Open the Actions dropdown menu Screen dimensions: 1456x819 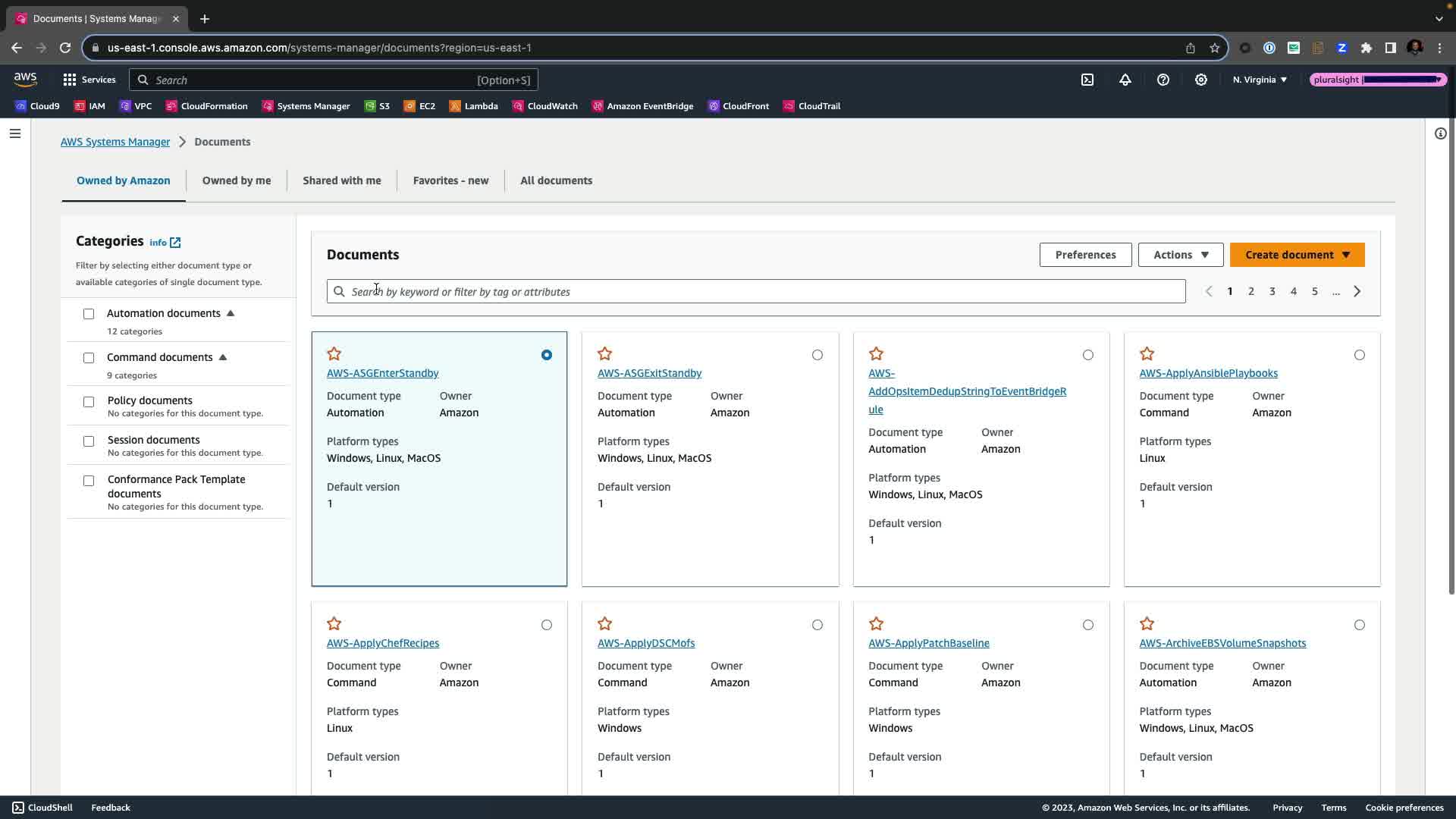pyautogui.click(x=1181, y=255)
